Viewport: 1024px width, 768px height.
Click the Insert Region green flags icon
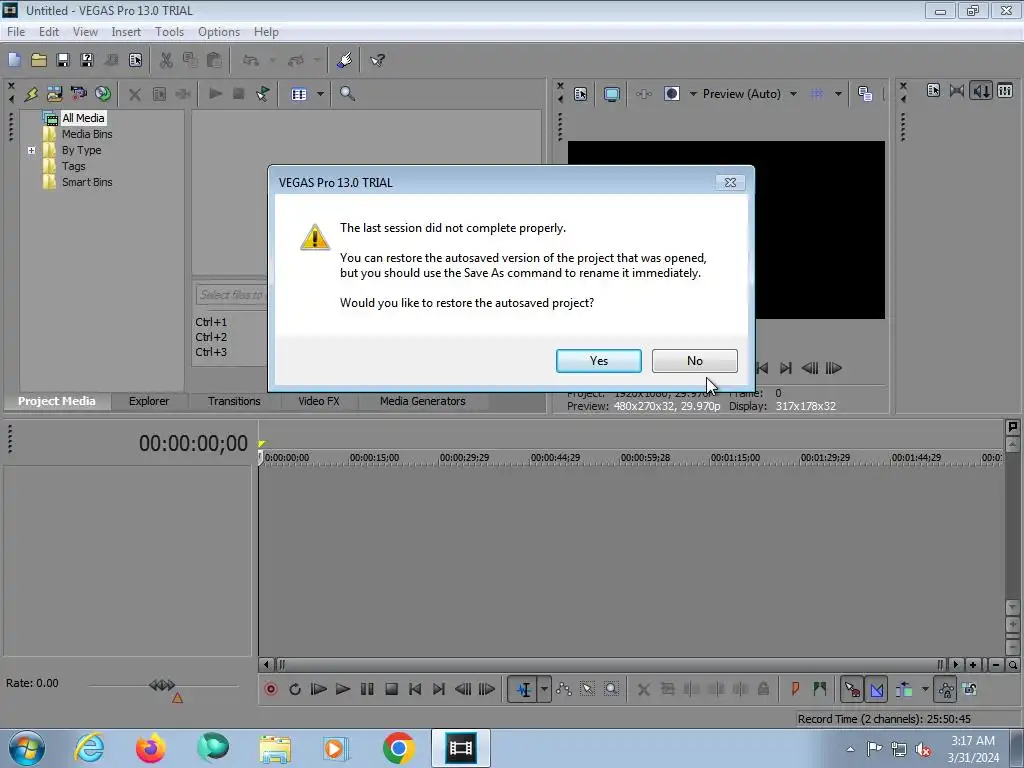pos(820,689)
